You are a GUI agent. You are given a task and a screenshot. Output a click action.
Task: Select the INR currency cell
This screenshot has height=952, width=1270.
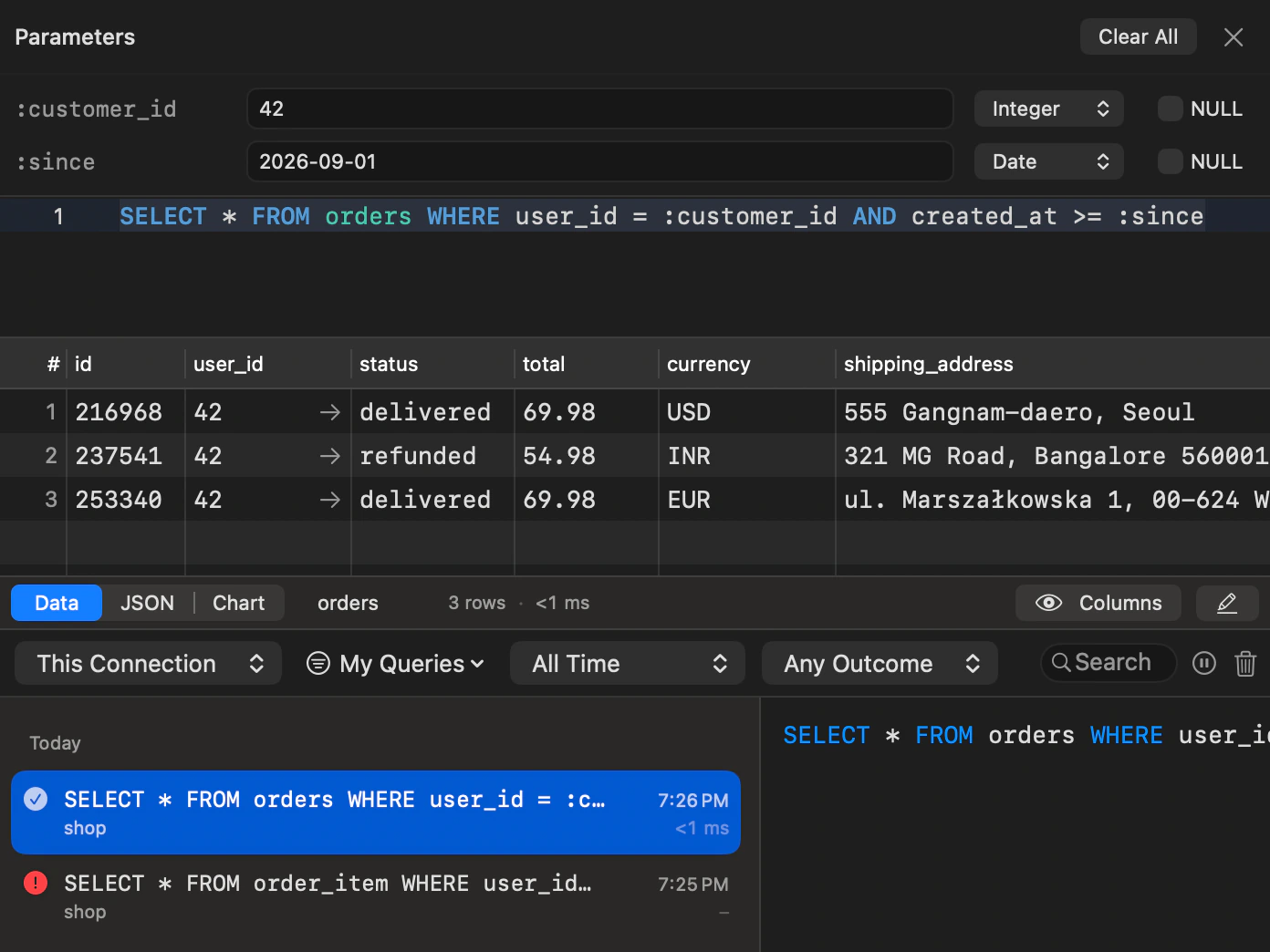coord(747,456)
